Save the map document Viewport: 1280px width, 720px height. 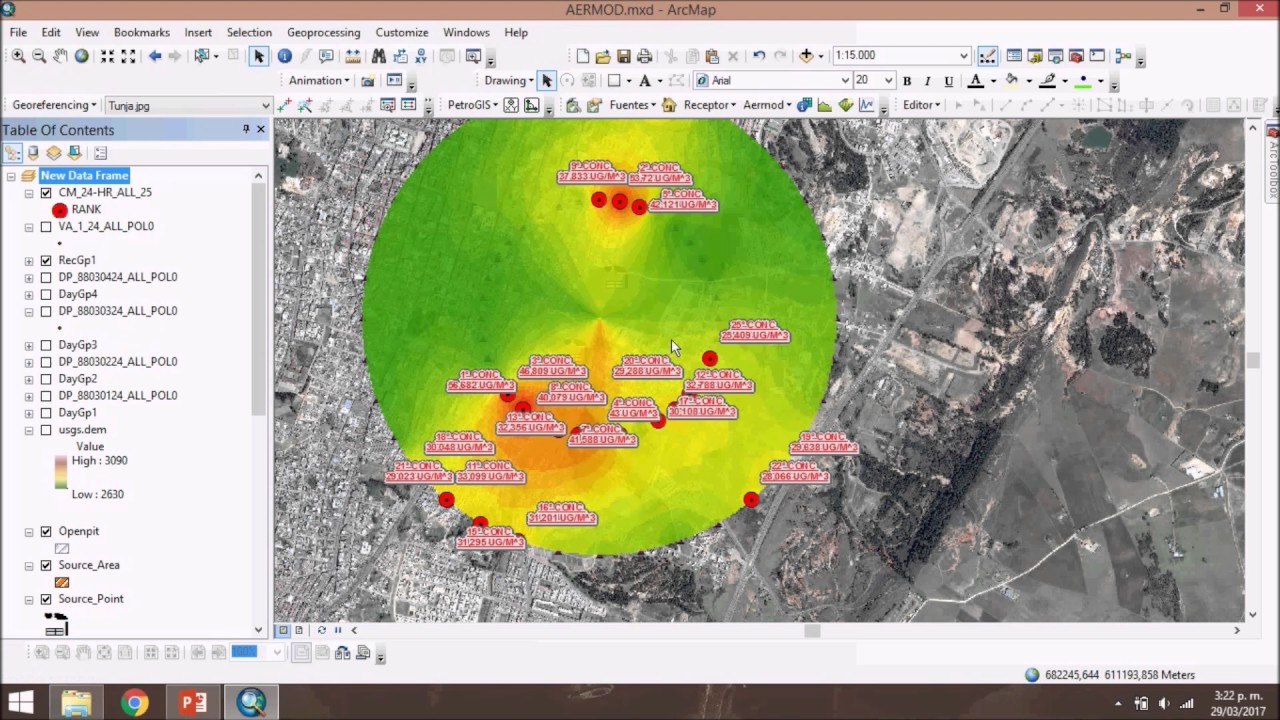[x=624, y=56]
